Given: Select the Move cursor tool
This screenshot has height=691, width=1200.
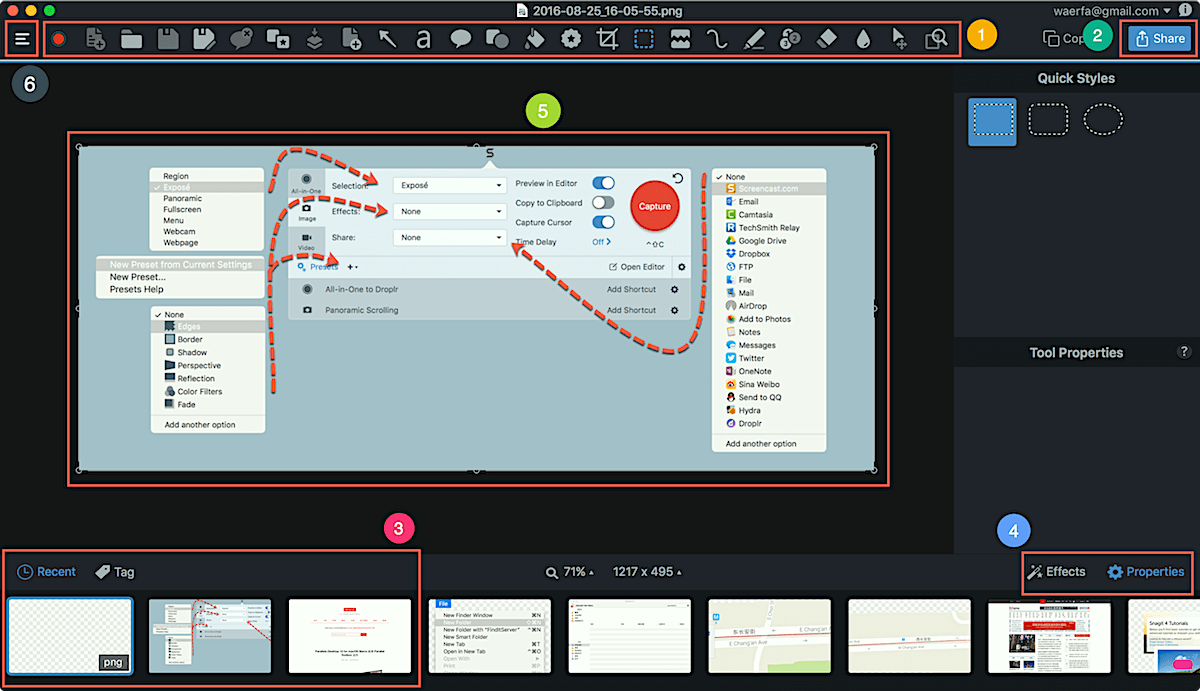Looking at the screenshot, I should point(899,40).
